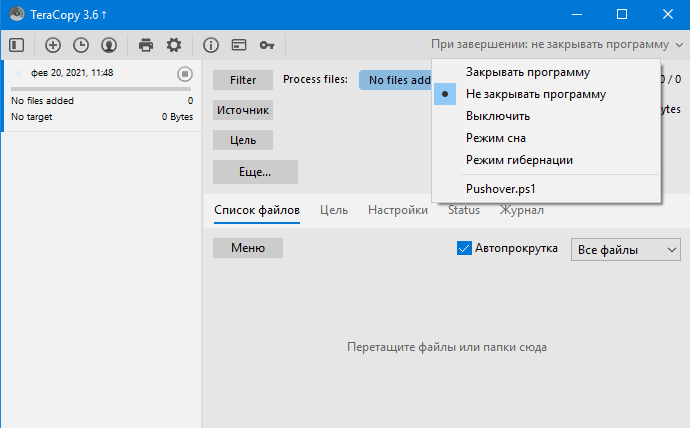Screen dimensions: 690x428
Task: Expand the 'Еще...' options button
Action: (x=255, y=172)
